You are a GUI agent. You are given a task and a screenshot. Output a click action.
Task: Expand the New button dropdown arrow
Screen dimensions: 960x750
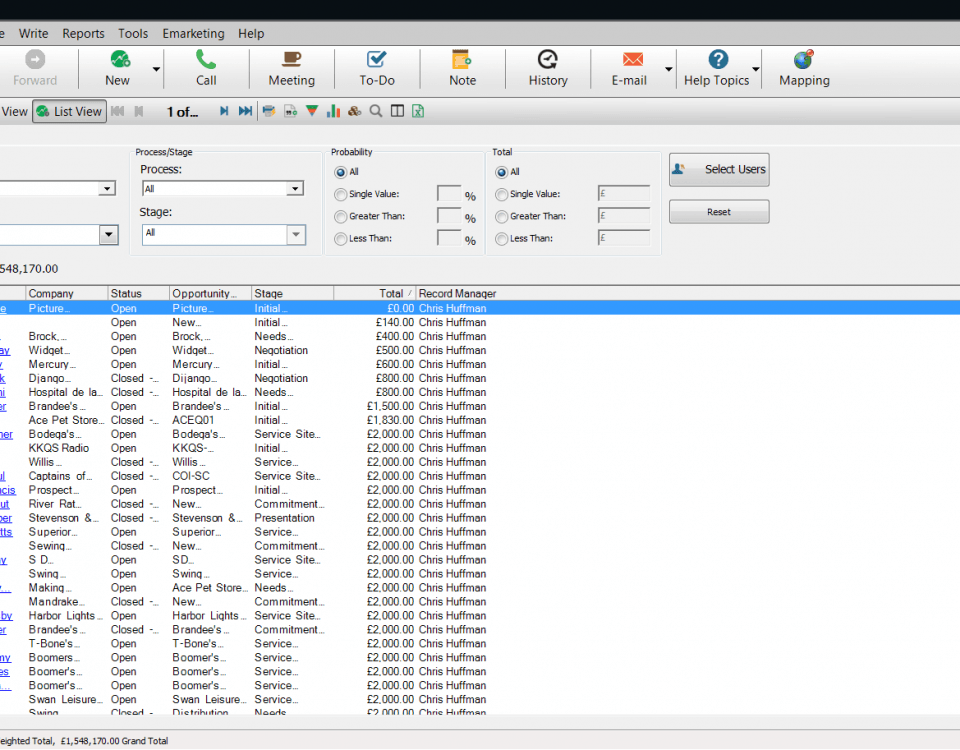(x=156, y=69)
